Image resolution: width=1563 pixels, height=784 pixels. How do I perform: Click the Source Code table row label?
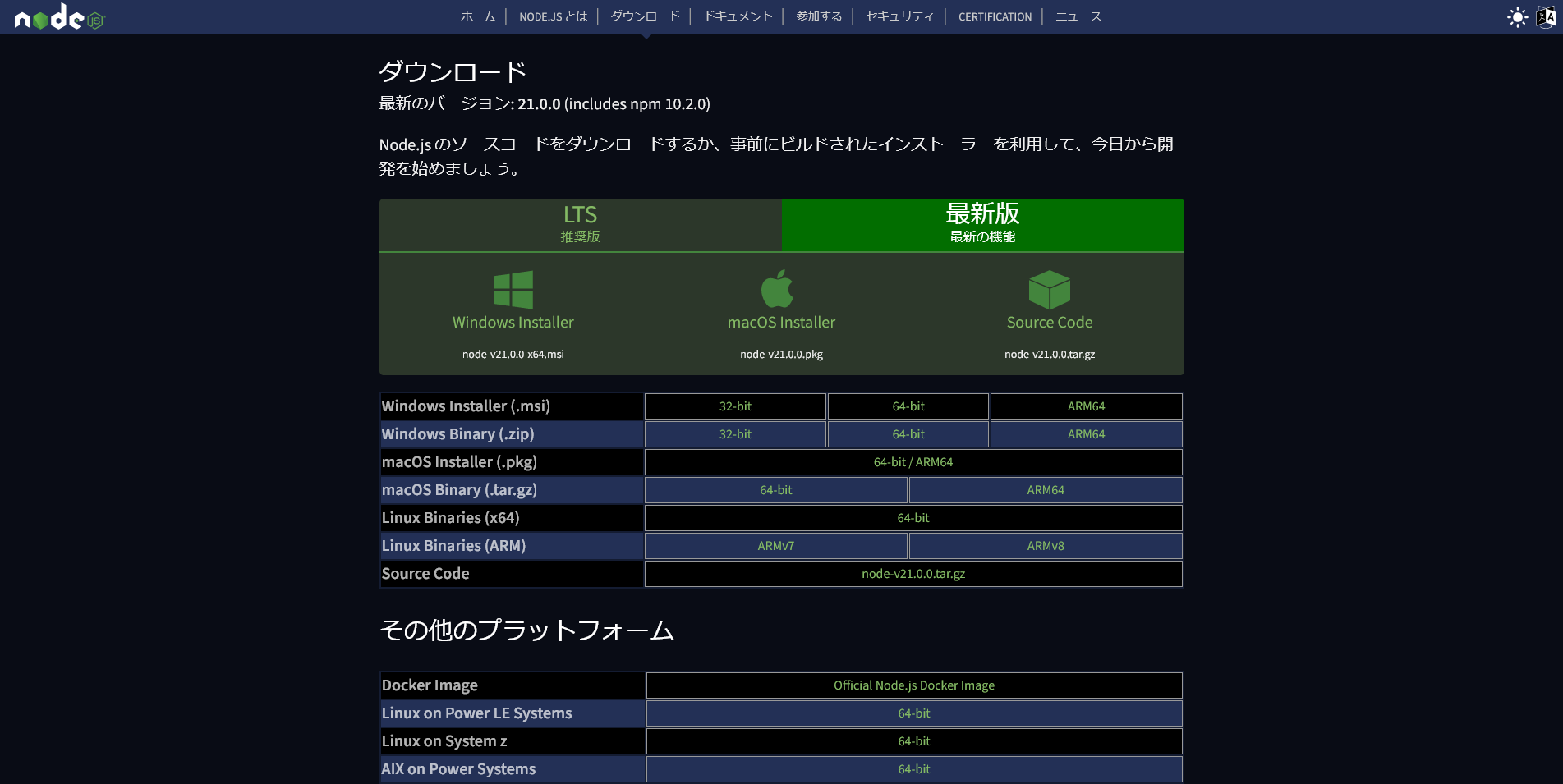425,574
